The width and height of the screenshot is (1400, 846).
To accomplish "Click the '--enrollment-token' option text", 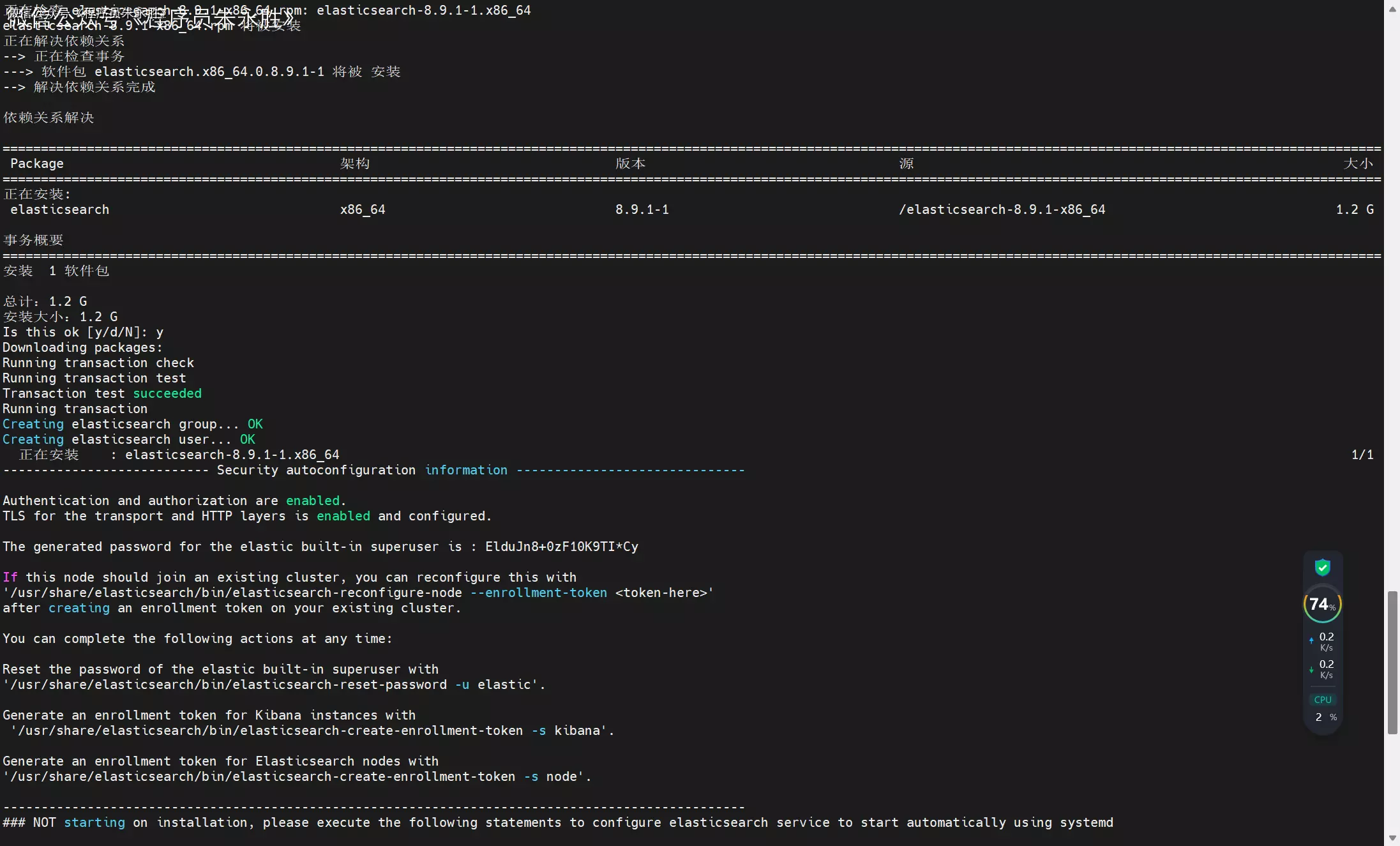I will (x=538, y=593).
